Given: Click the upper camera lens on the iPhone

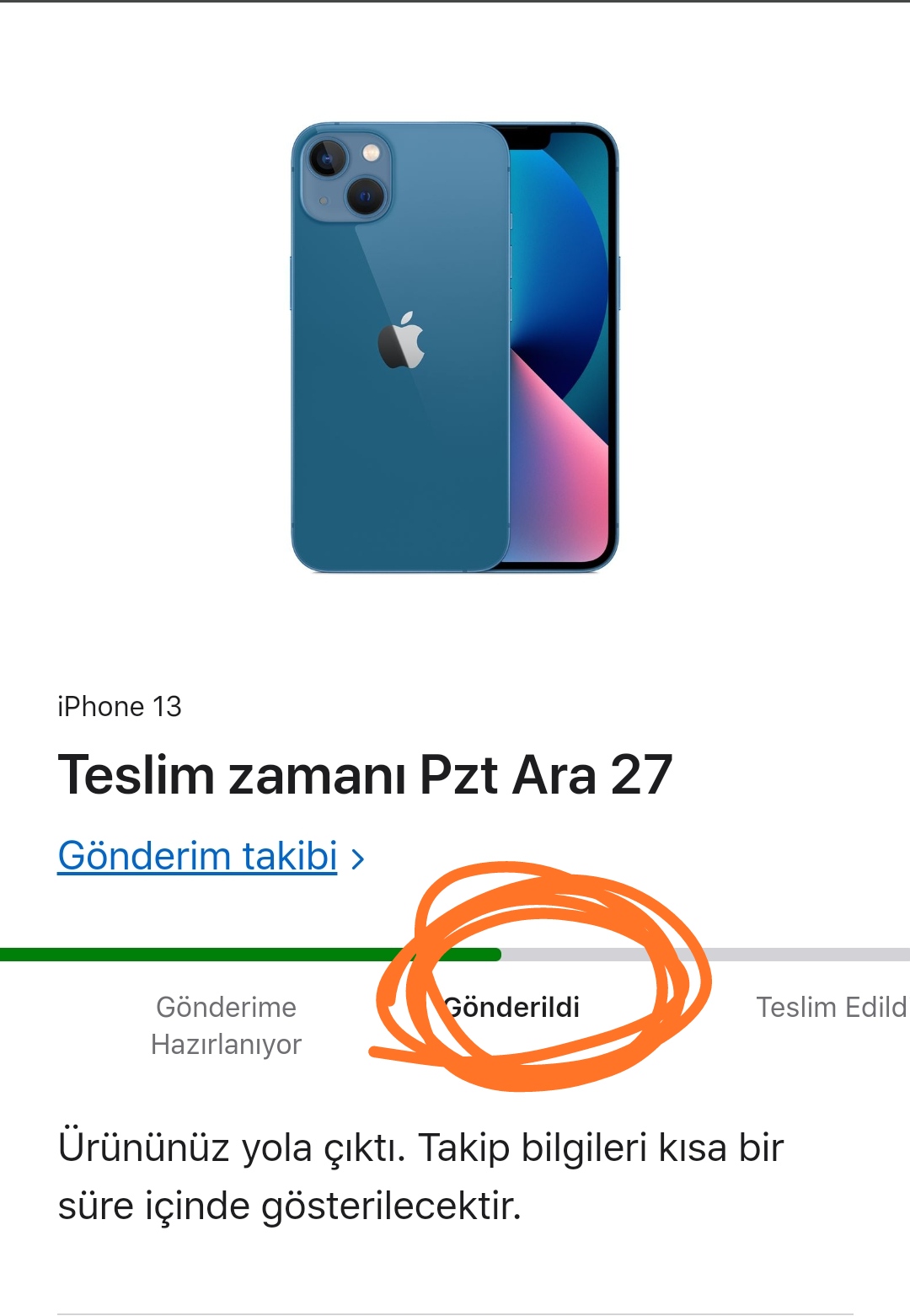Looking at the screenshot, I should coord(327,158).
